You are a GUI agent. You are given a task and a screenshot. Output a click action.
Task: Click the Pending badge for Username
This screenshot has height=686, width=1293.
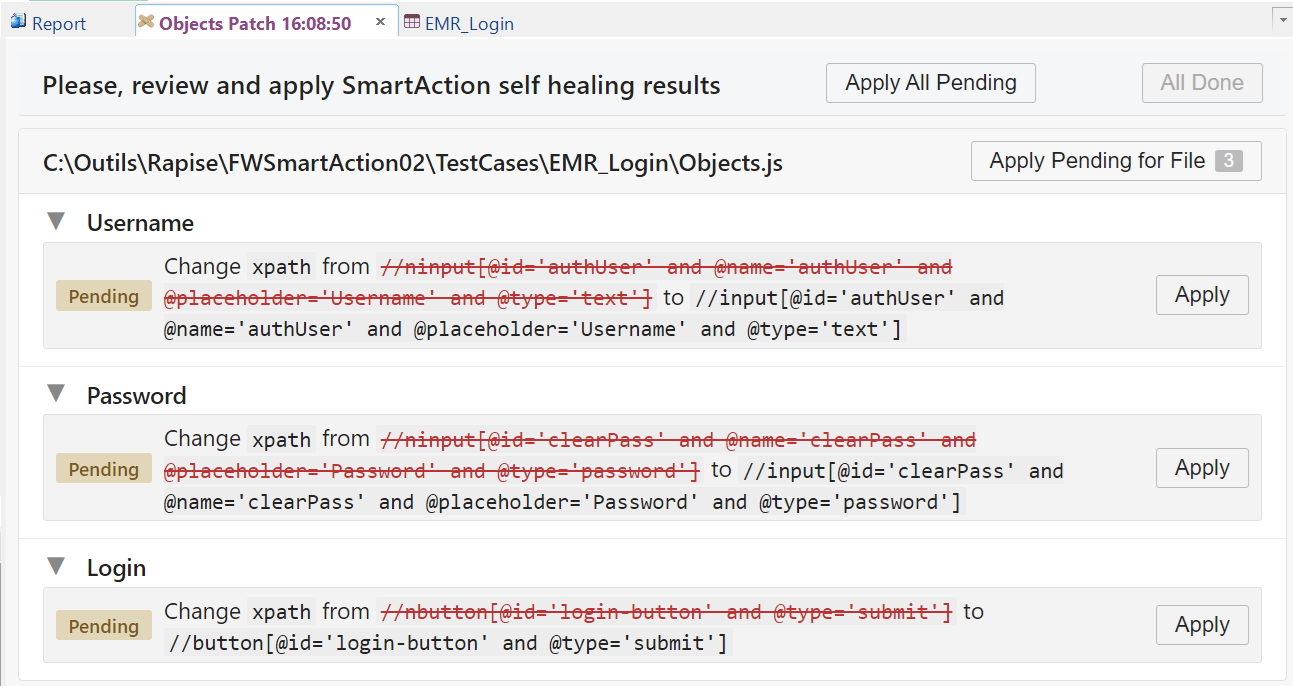click(x=103, y=296)
